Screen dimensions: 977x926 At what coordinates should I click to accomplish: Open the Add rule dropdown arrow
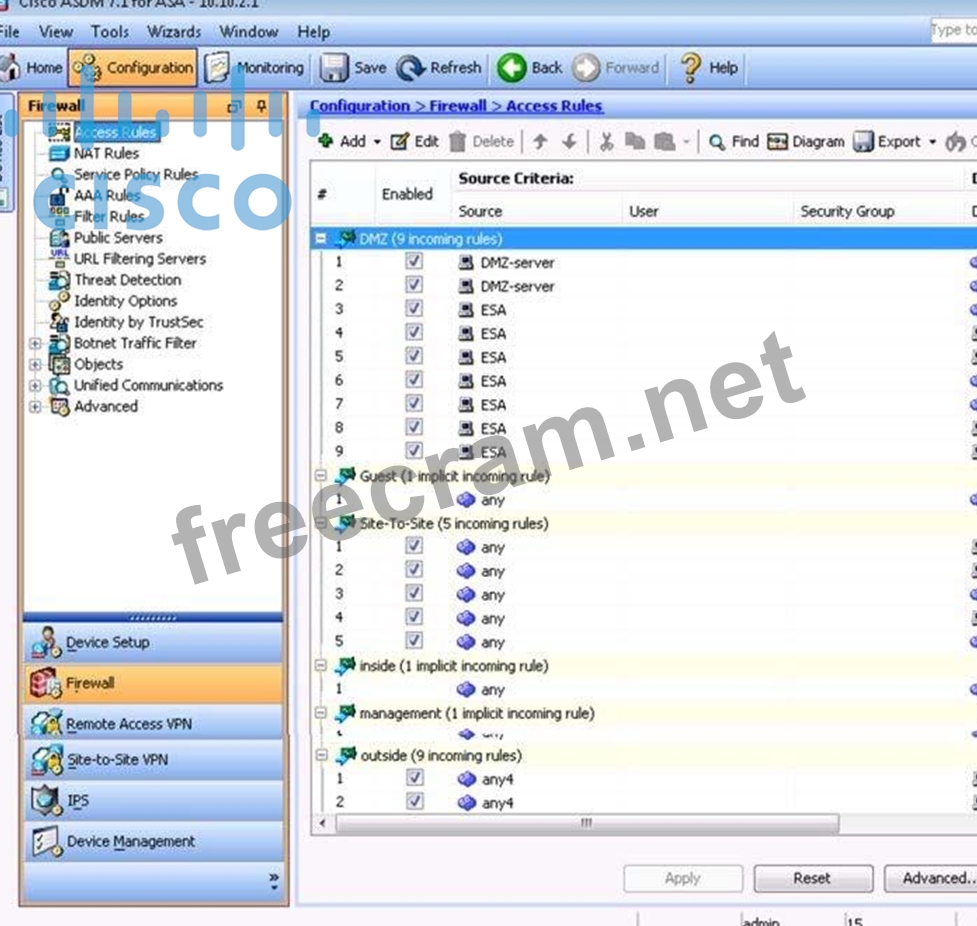click(377, 142)
